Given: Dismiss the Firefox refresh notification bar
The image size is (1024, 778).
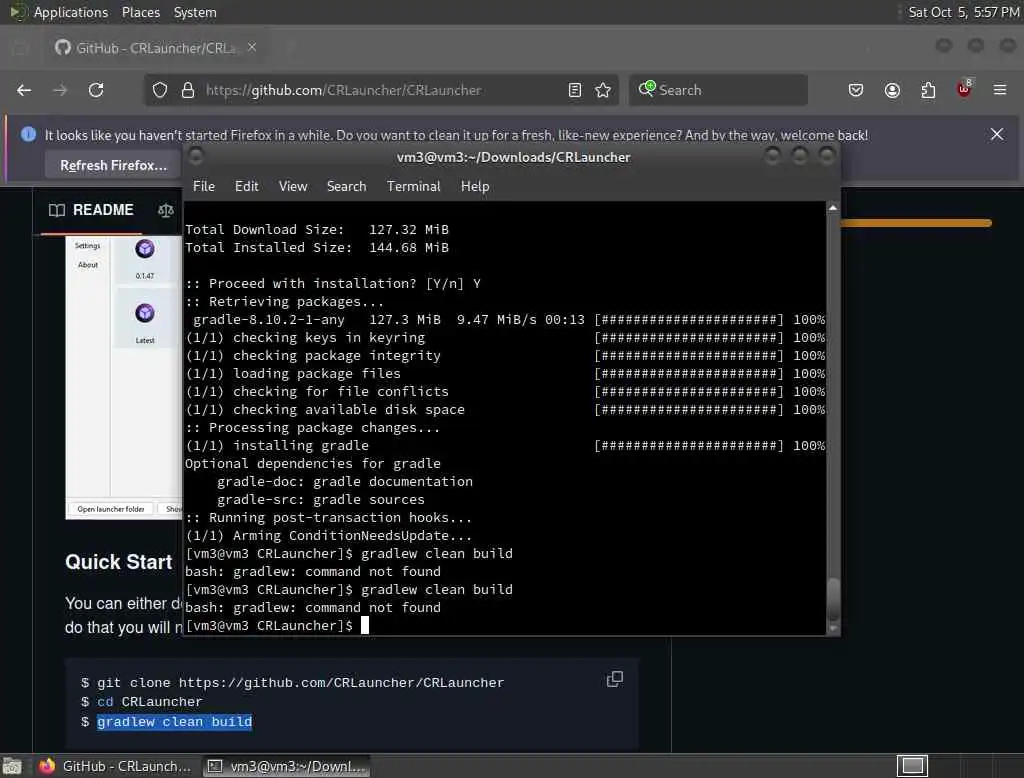Looking at the screenshot, I should tap(997, 135).
